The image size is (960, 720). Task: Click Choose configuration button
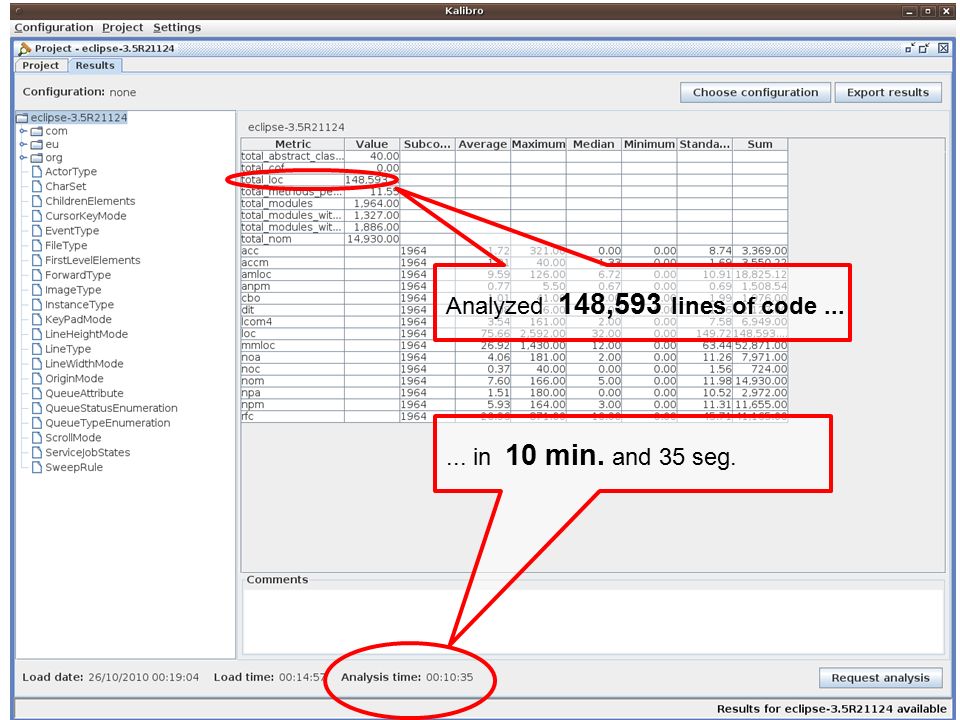[755, 92]
